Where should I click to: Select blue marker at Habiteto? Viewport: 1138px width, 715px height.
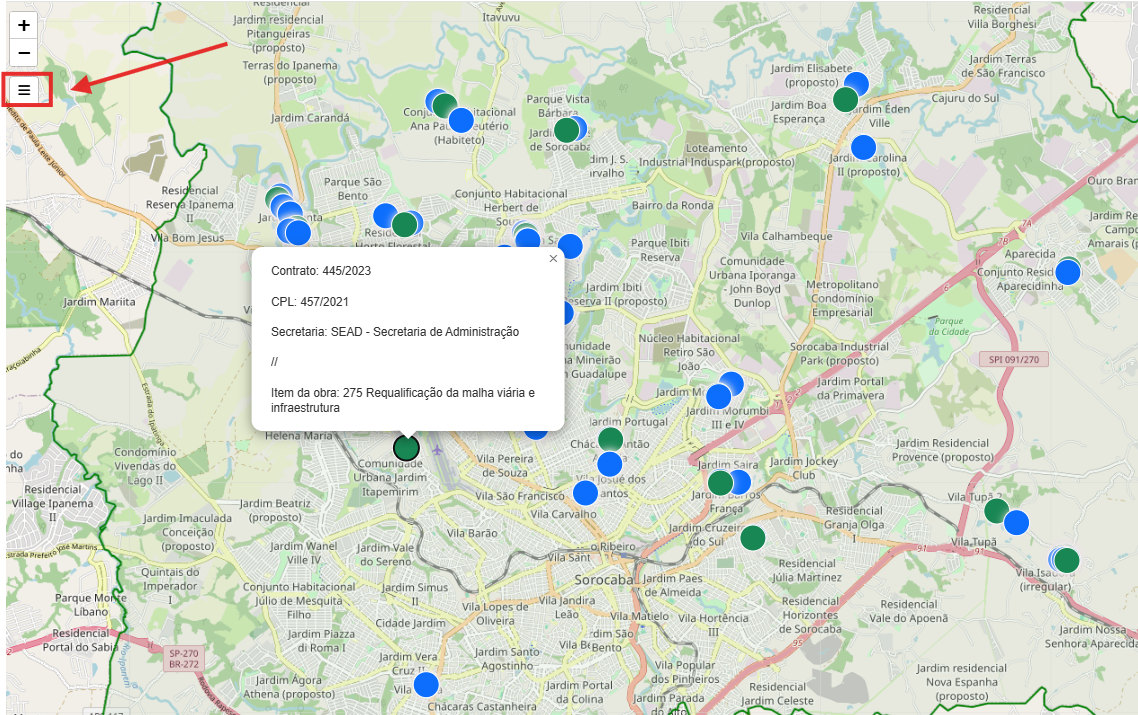pos(460,120)
